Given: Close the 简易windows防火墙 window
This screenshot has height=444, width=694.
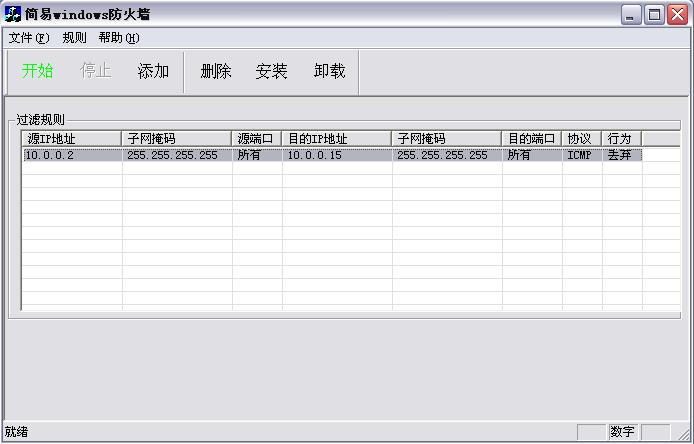Looking at the screenshot, I should click(678, 15).
